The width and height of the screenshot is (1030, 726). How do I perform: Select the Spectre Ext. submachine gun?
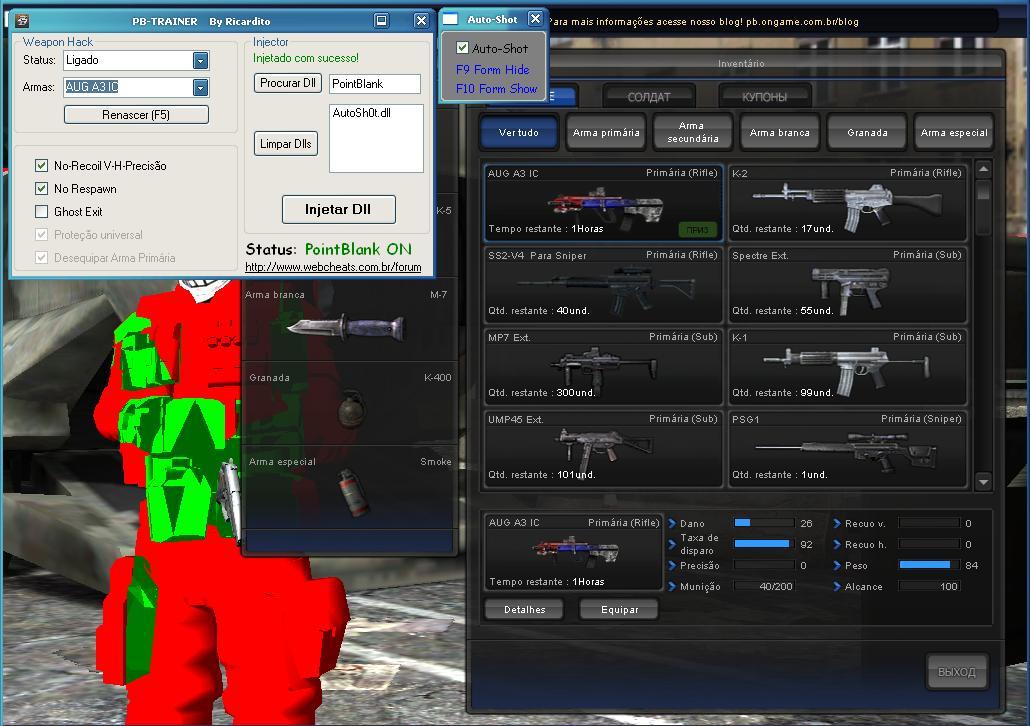pos(847,285)
